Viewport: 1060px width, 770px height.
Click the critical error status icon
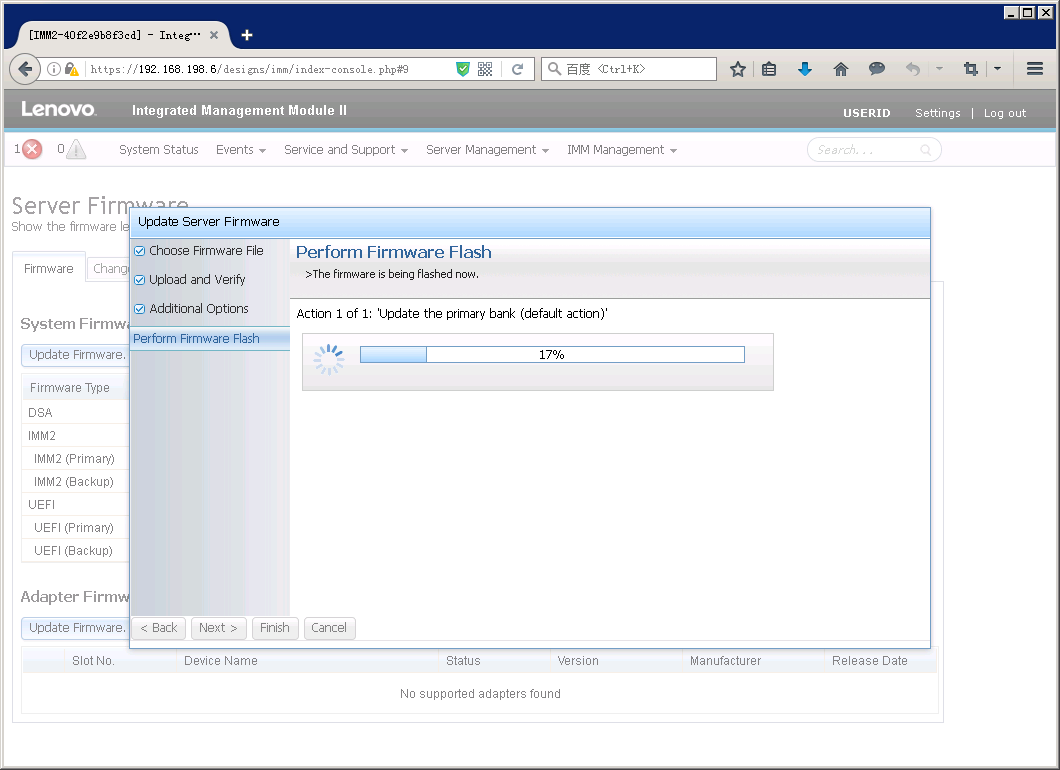click(32, 150)
